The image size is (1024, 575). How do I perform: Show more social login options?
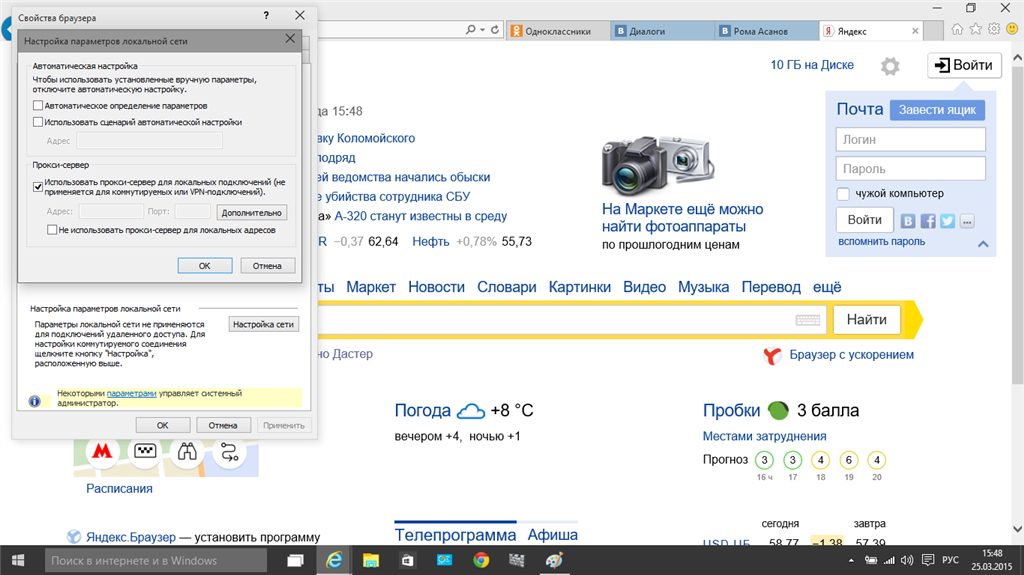967,221
